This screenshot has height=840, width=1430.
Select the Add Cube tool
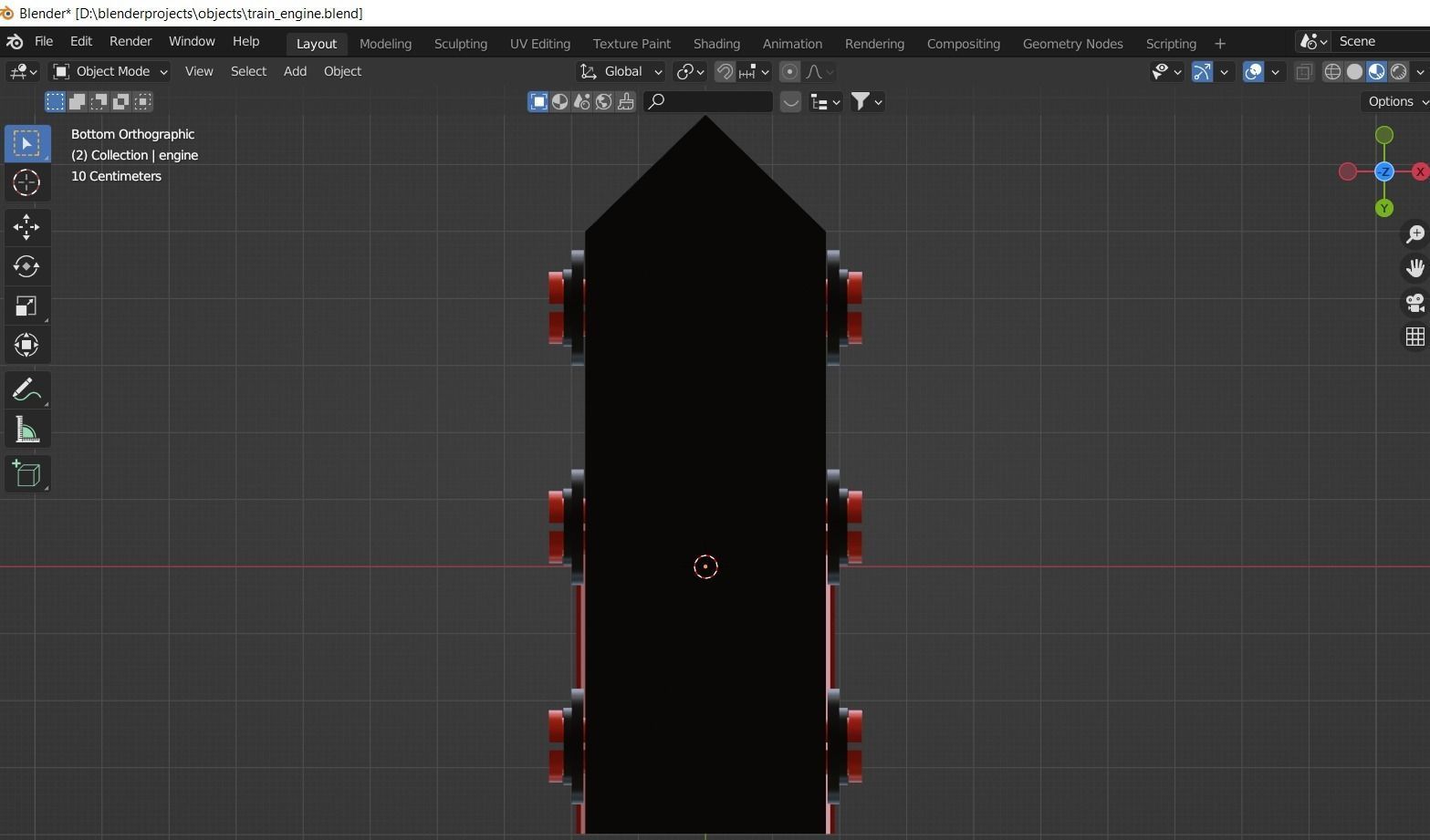26,474
